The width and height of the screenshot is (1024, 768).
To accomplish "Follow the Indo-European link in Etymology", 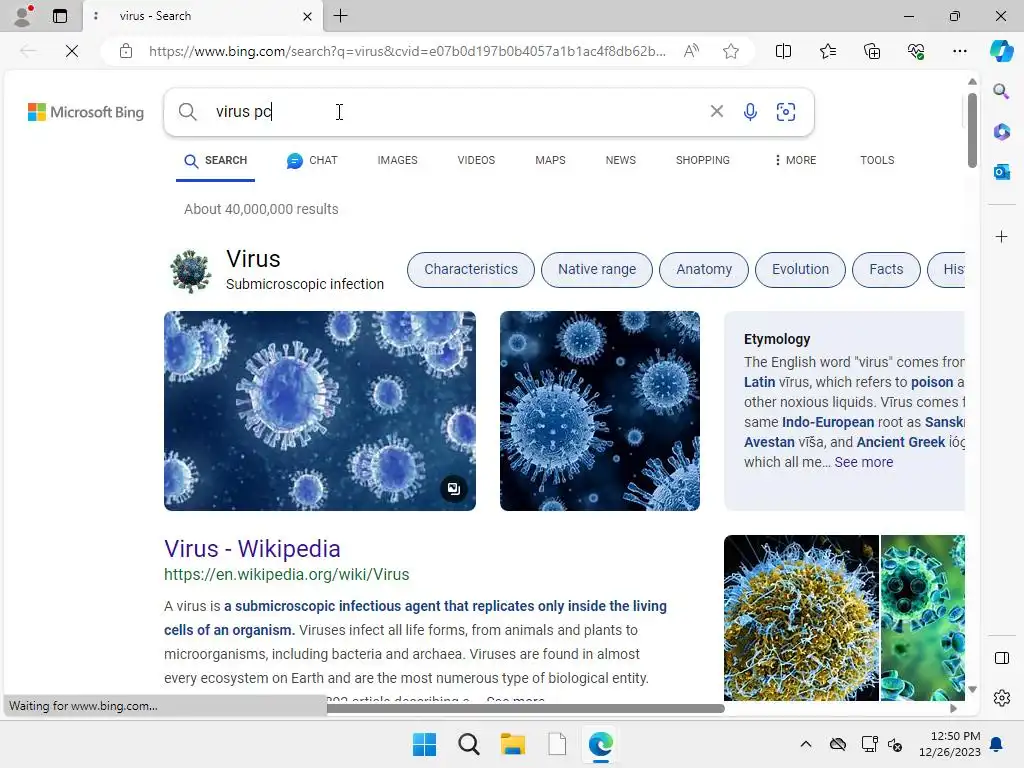I will point(827,423).
